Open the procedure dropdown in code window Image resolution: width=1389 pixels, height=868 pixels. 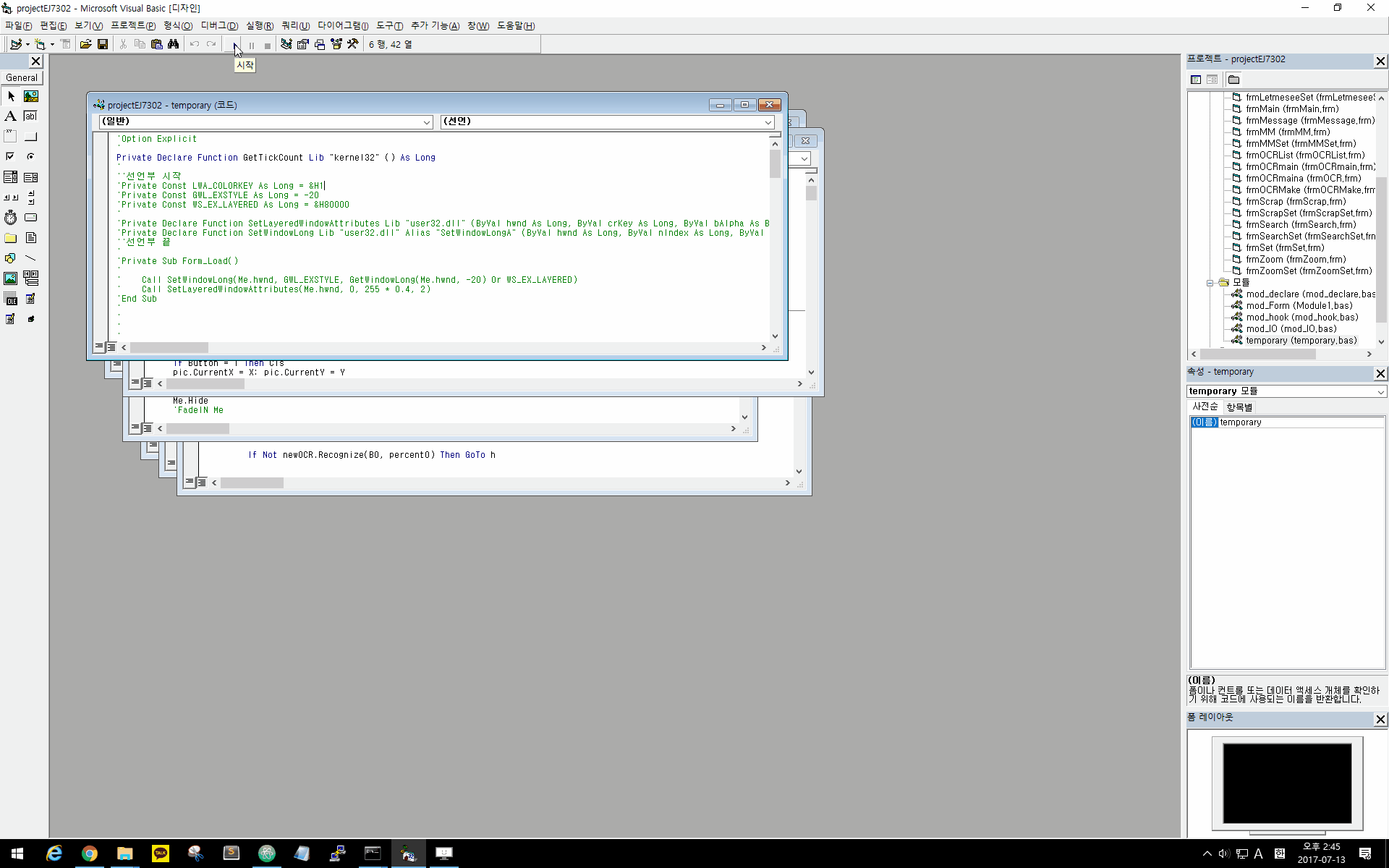click(768, 122)
